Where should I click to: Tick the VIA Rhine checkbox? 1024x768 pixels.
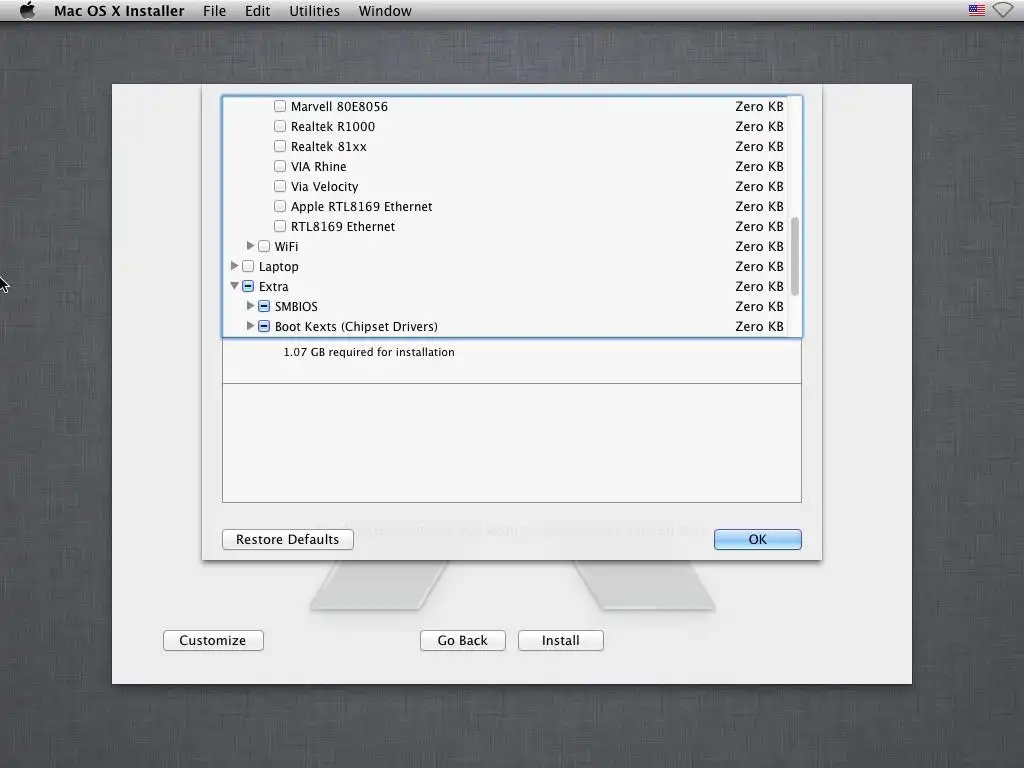[x=280, y=166]
